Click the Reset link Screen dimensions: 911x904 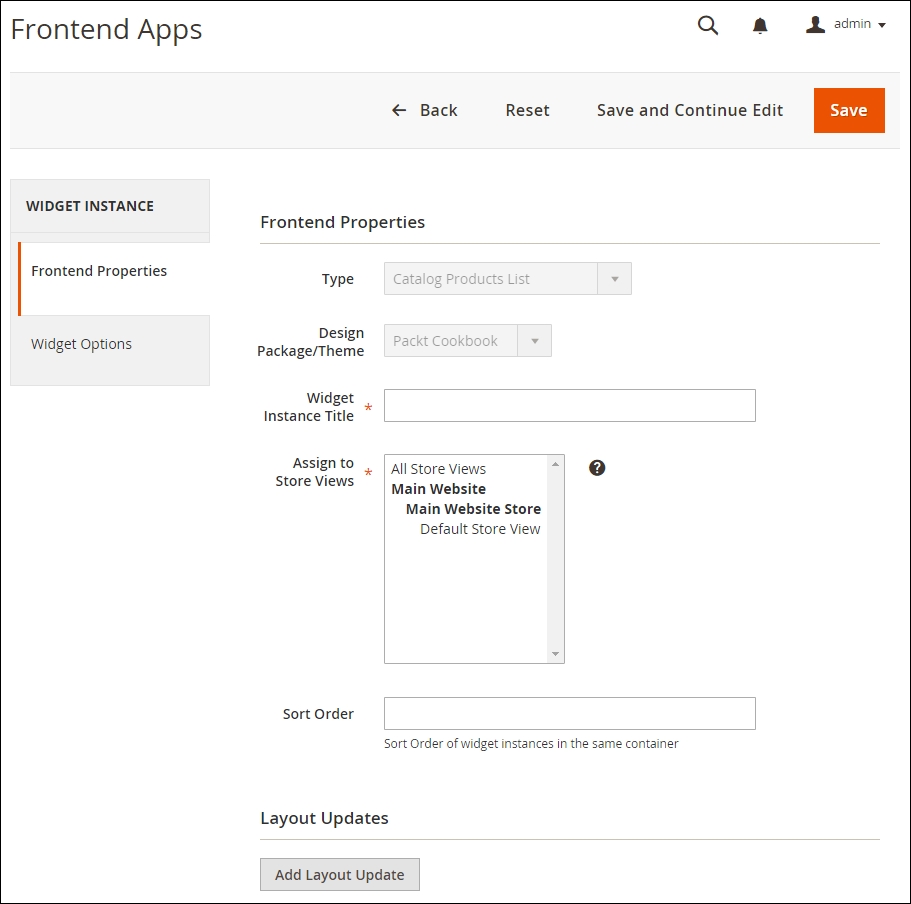click(x=527, y=110)
